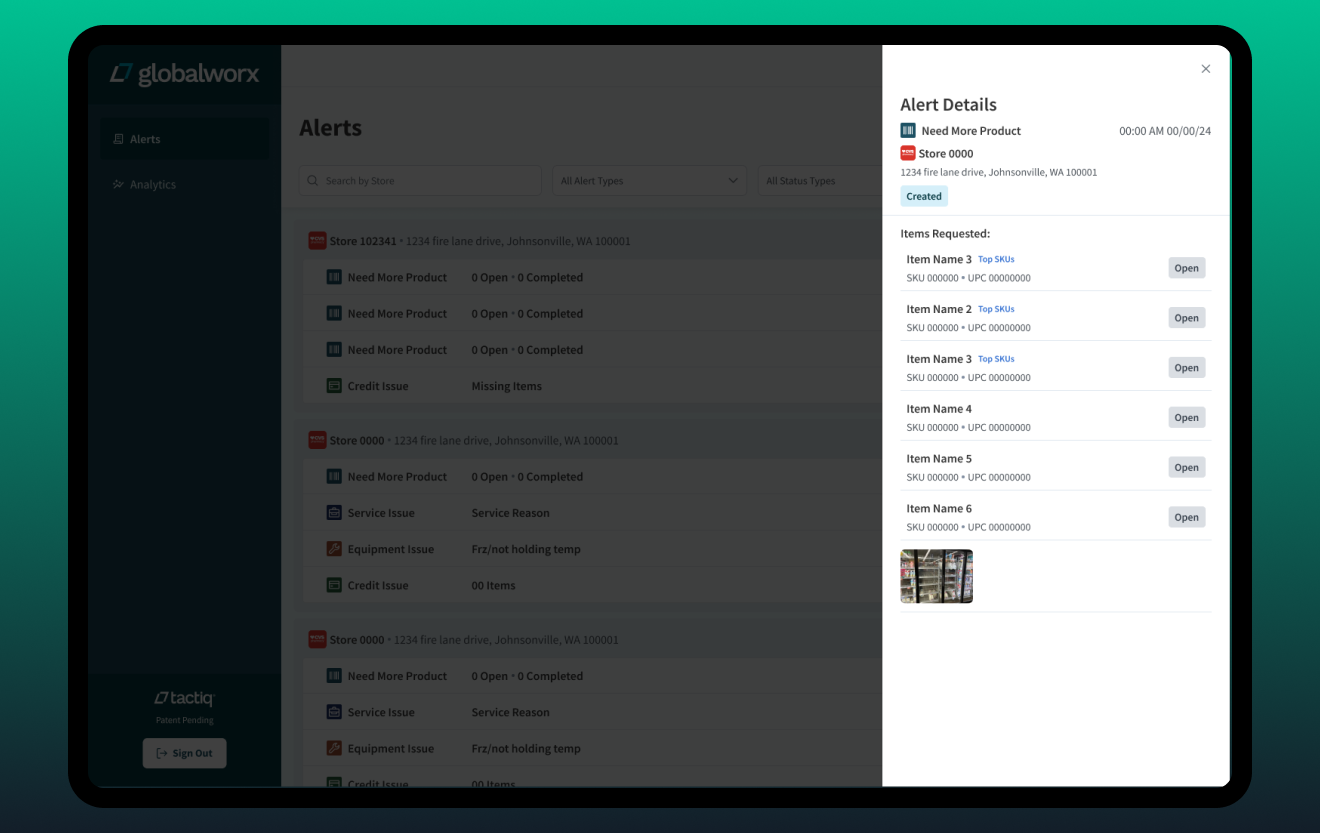Open the Analytics sidebar section

coord(184,184)
